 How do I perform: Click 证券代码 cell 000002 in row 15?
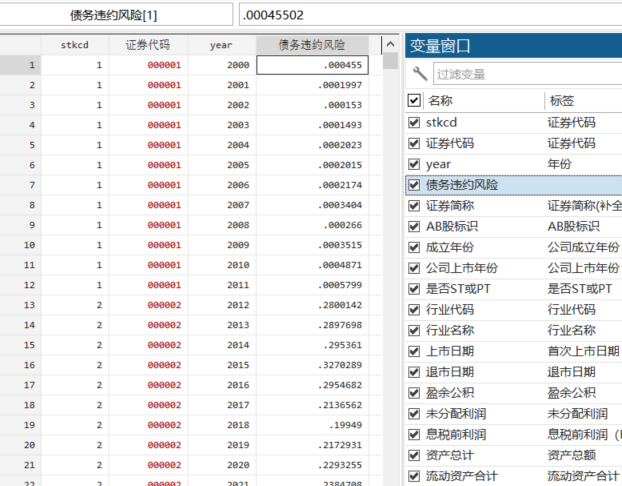148,345
